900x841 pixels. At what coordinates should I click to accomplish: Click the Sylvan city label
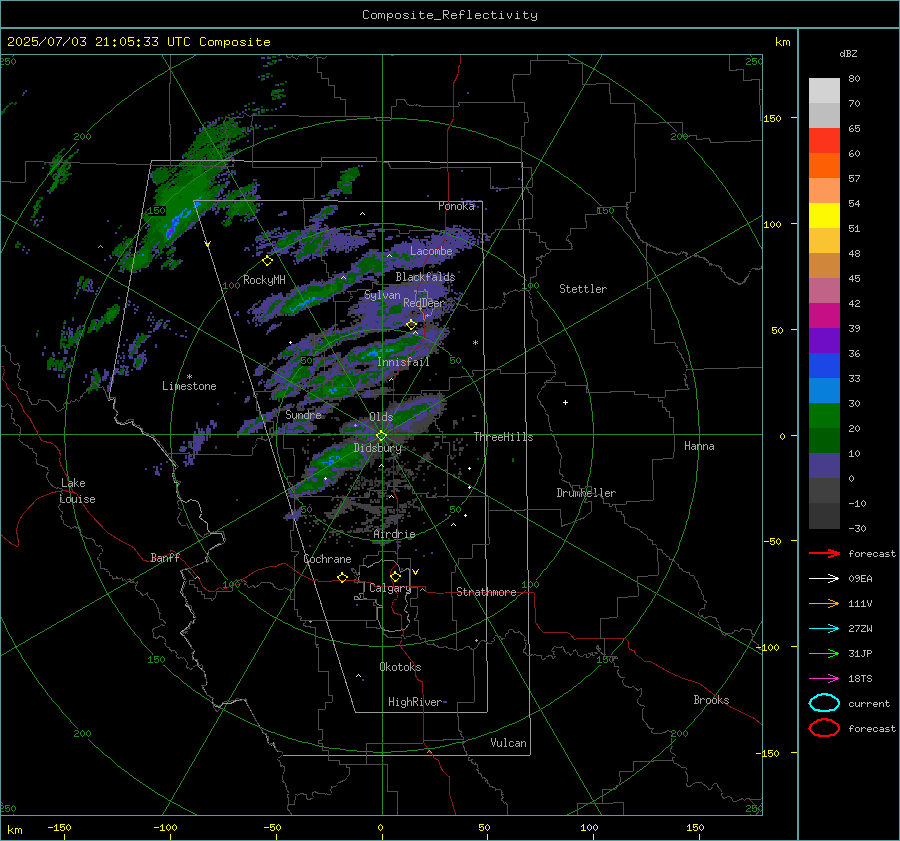[x=382, y=295]
